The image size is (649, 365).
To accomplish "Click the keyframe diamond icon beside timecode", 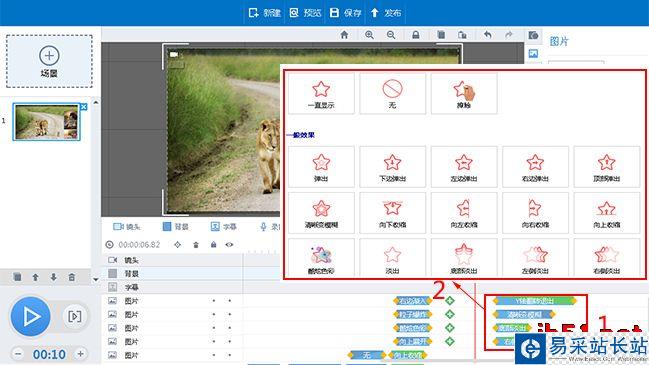I will [178, 245].
